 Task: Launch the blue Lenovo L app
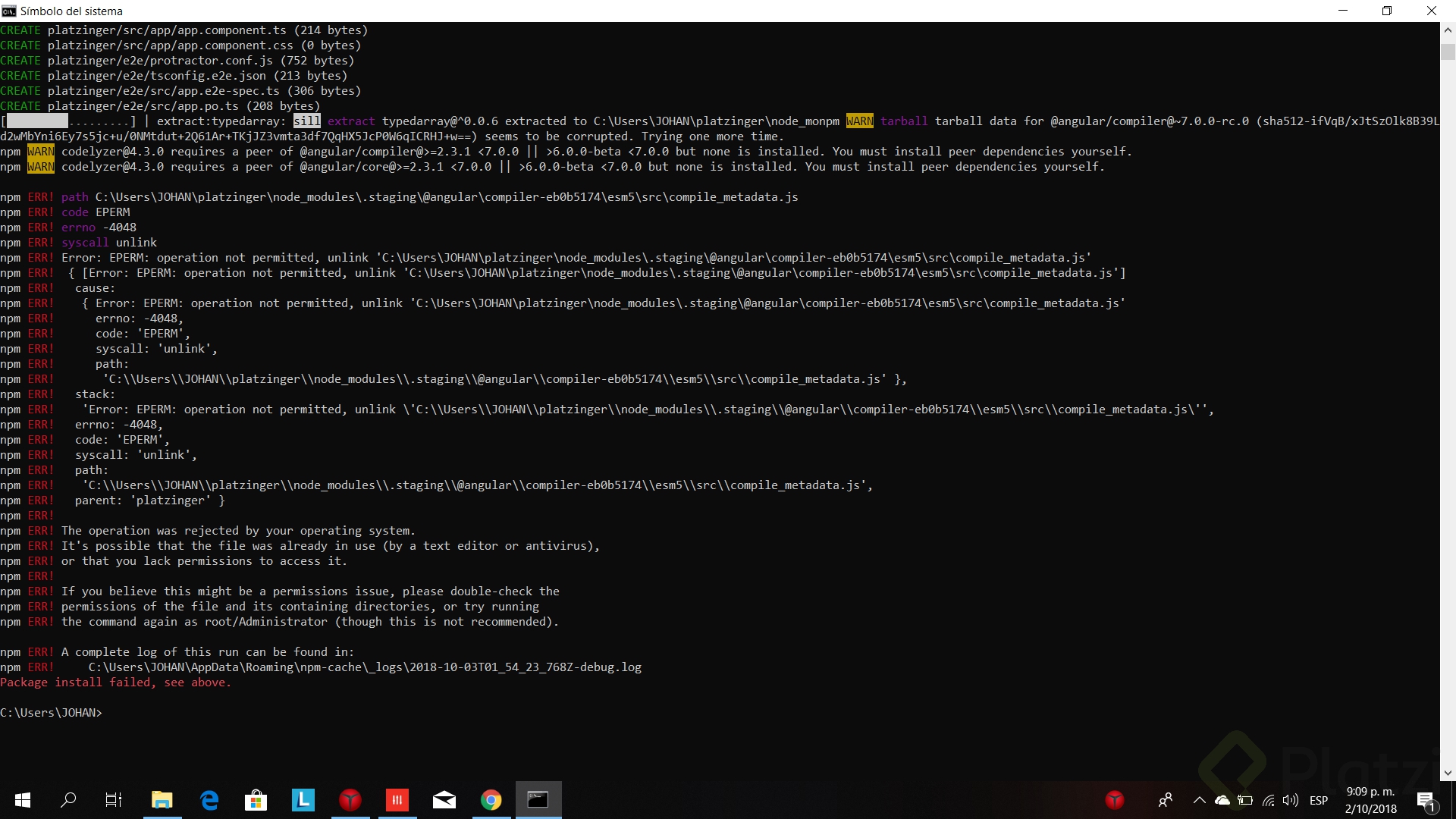[x=303, y=800]
